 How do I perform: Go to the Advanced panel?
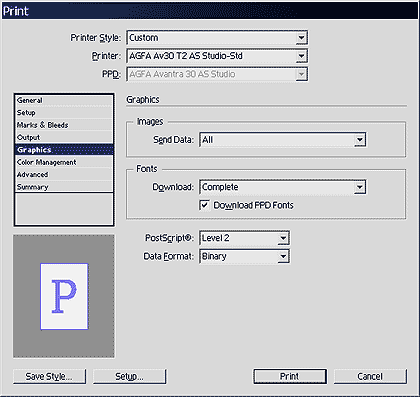[x=64, y=175]
